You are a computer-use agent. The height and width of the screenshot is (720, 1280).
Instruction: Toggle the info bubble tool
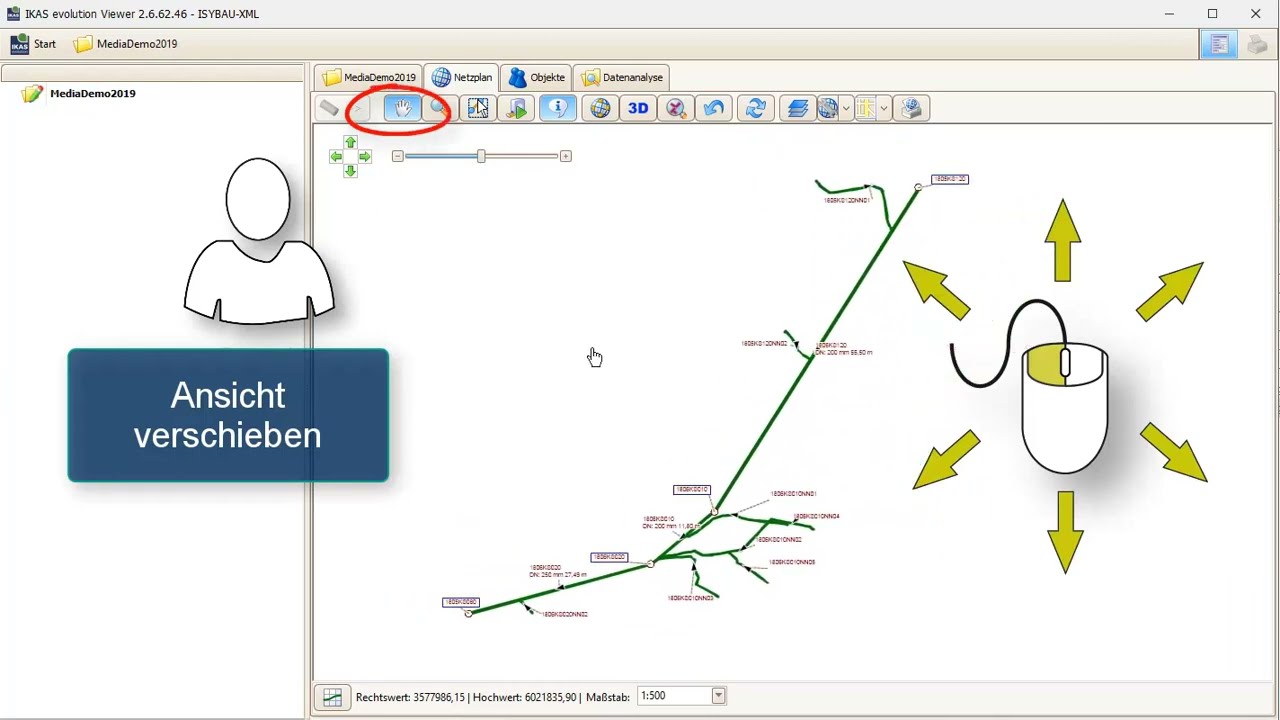[x=558, y=108]
